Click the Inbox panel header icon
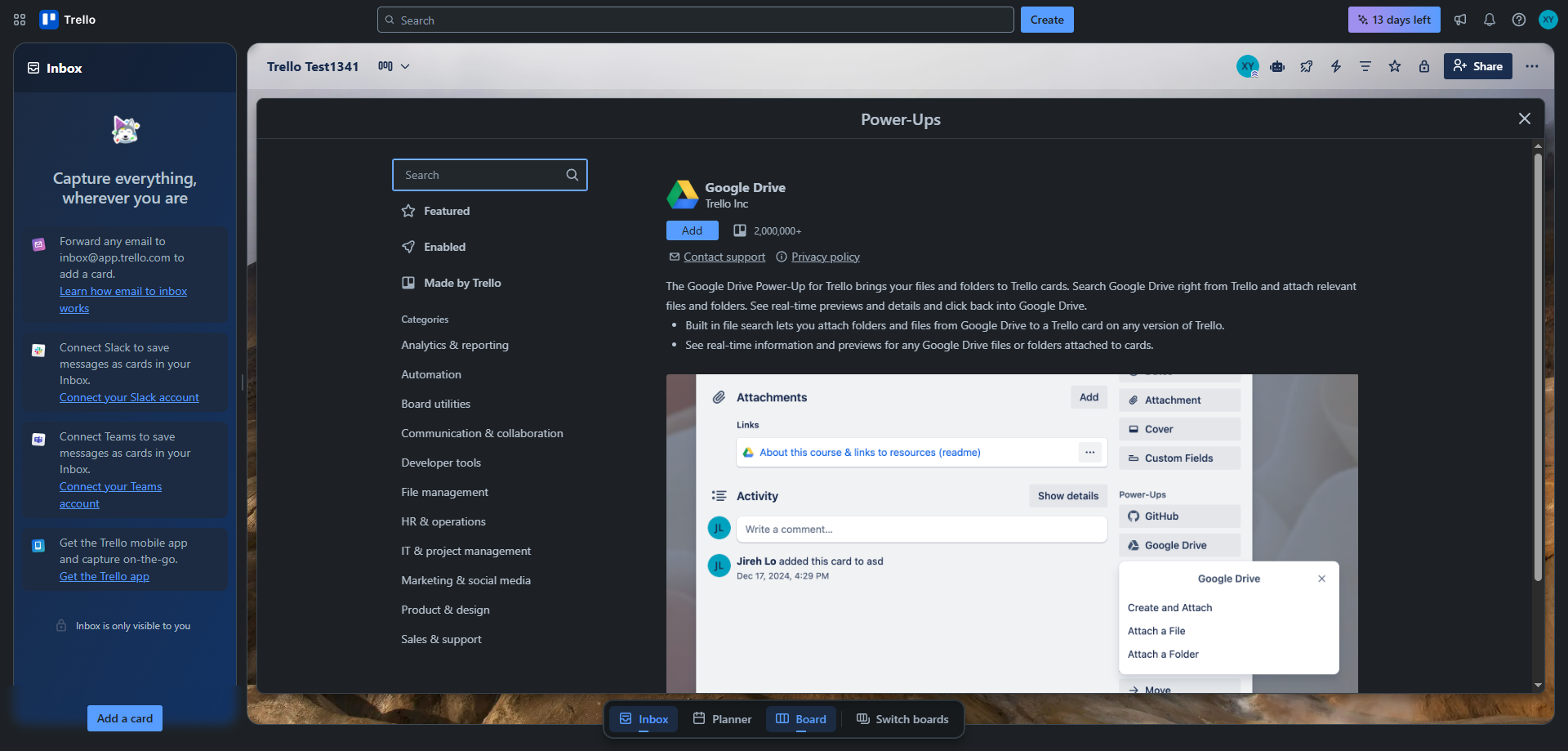The image size is (1568, 751). coord(33,68)
